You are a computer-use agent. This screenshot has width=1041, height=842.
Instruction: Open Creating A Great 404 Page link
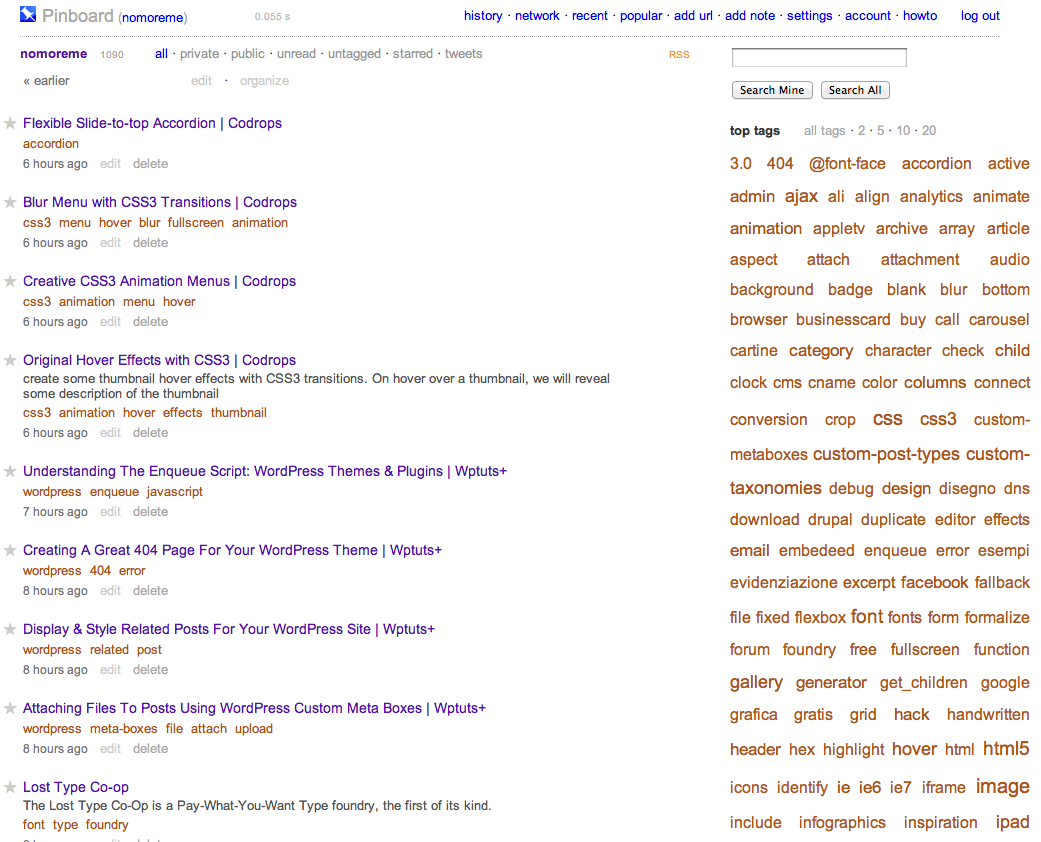pos(232,550)
